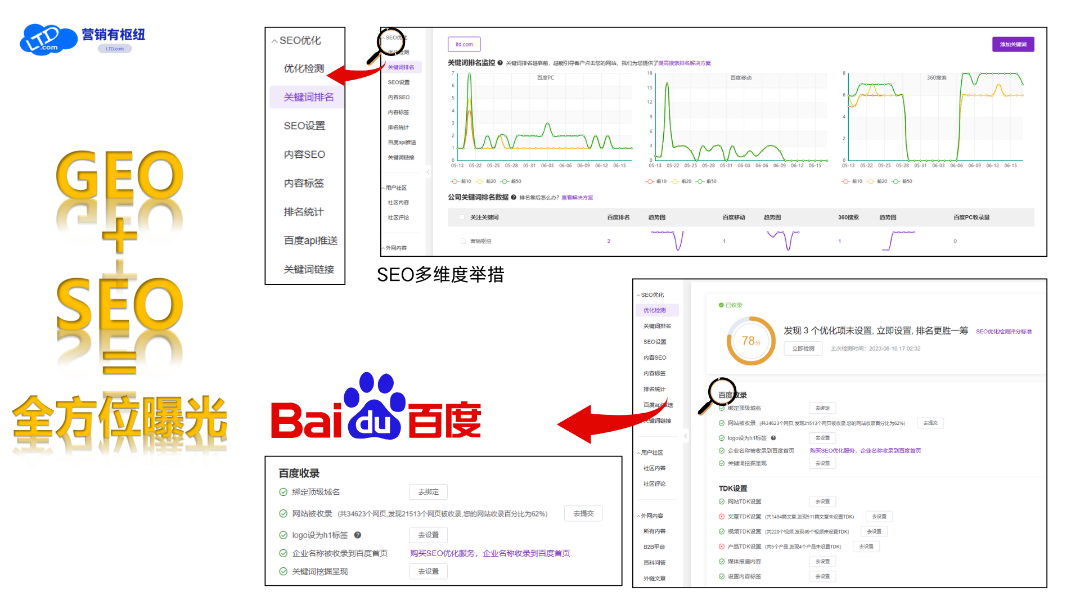Open the 提高搜索排名解决方案 link
Screen dimensions: 1080x607
point(684,63)
